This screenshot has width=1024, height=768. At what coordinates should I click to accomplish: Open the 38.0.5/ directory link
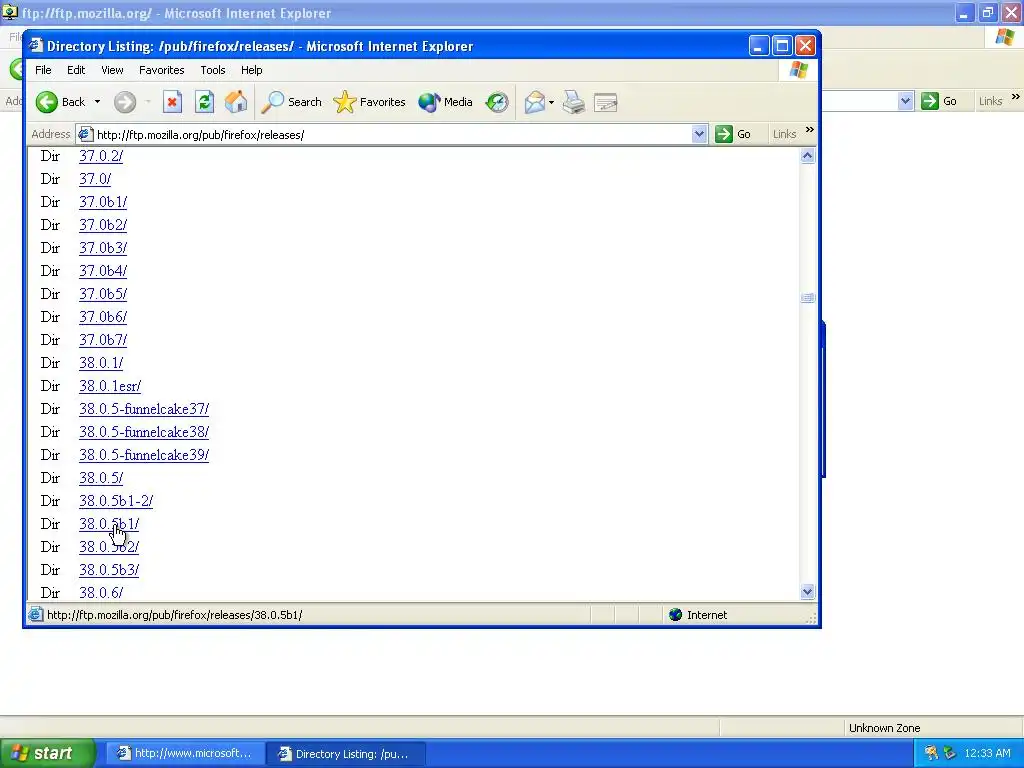click(x=101, y=478)
